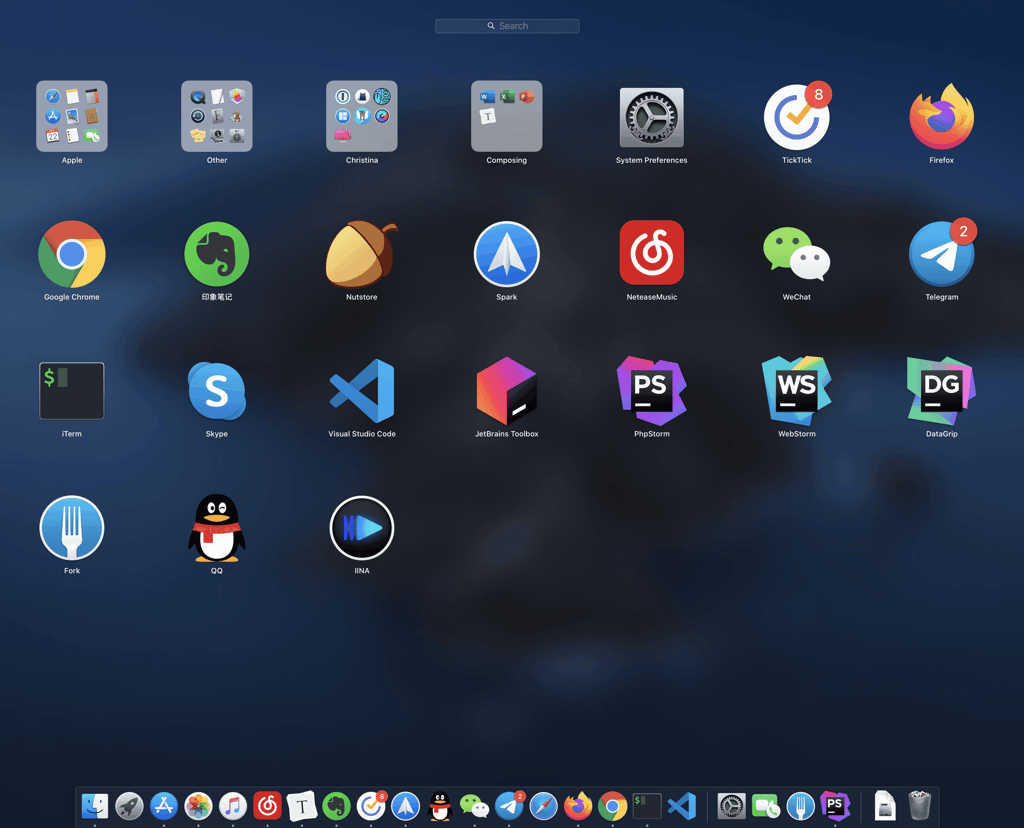The width and height of the screenshot is (1024, 828).
Task: Open Spark in the Dock
Action: coord(406,806)
